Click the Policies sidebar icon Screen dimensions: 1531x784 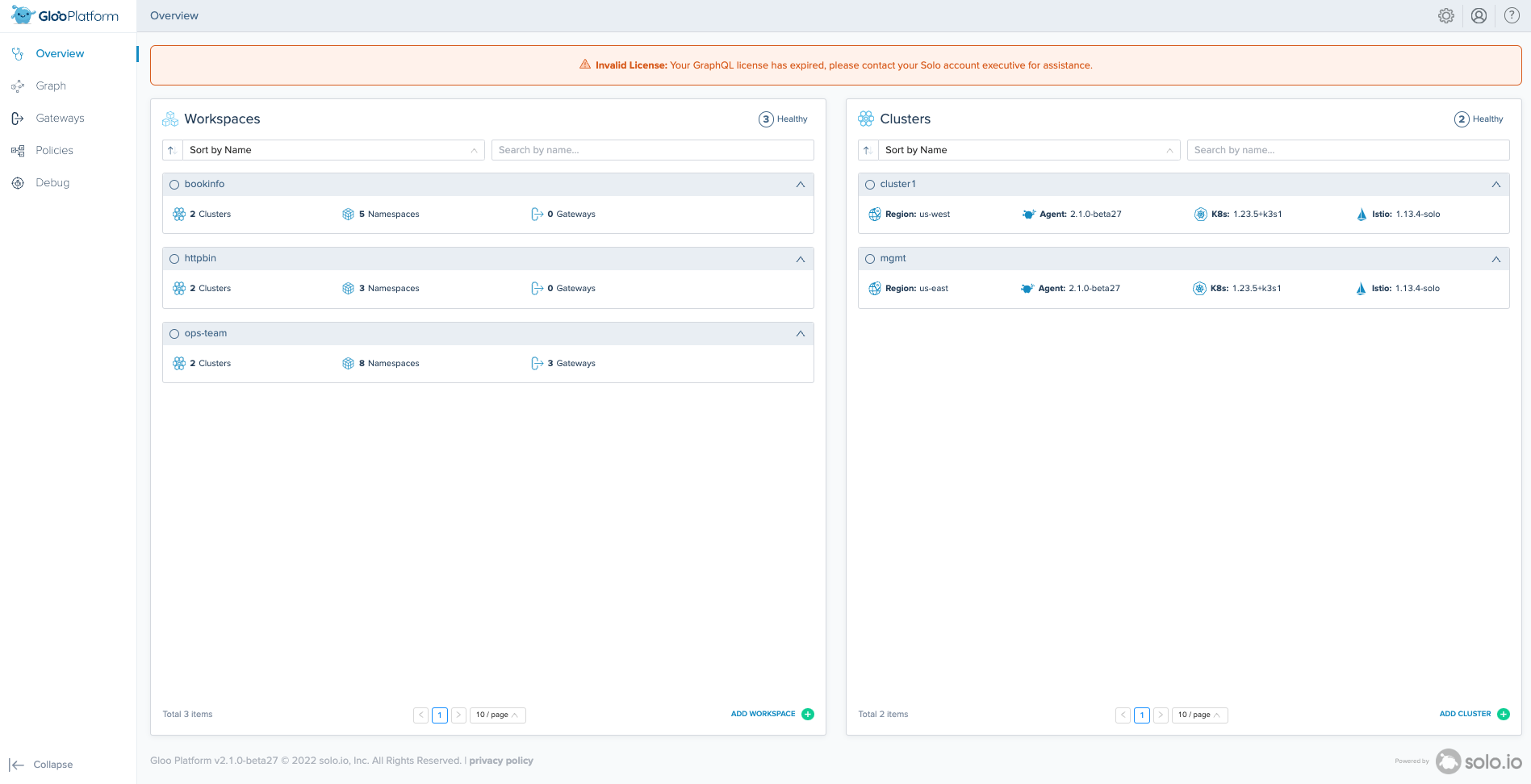tap(18, 151)
